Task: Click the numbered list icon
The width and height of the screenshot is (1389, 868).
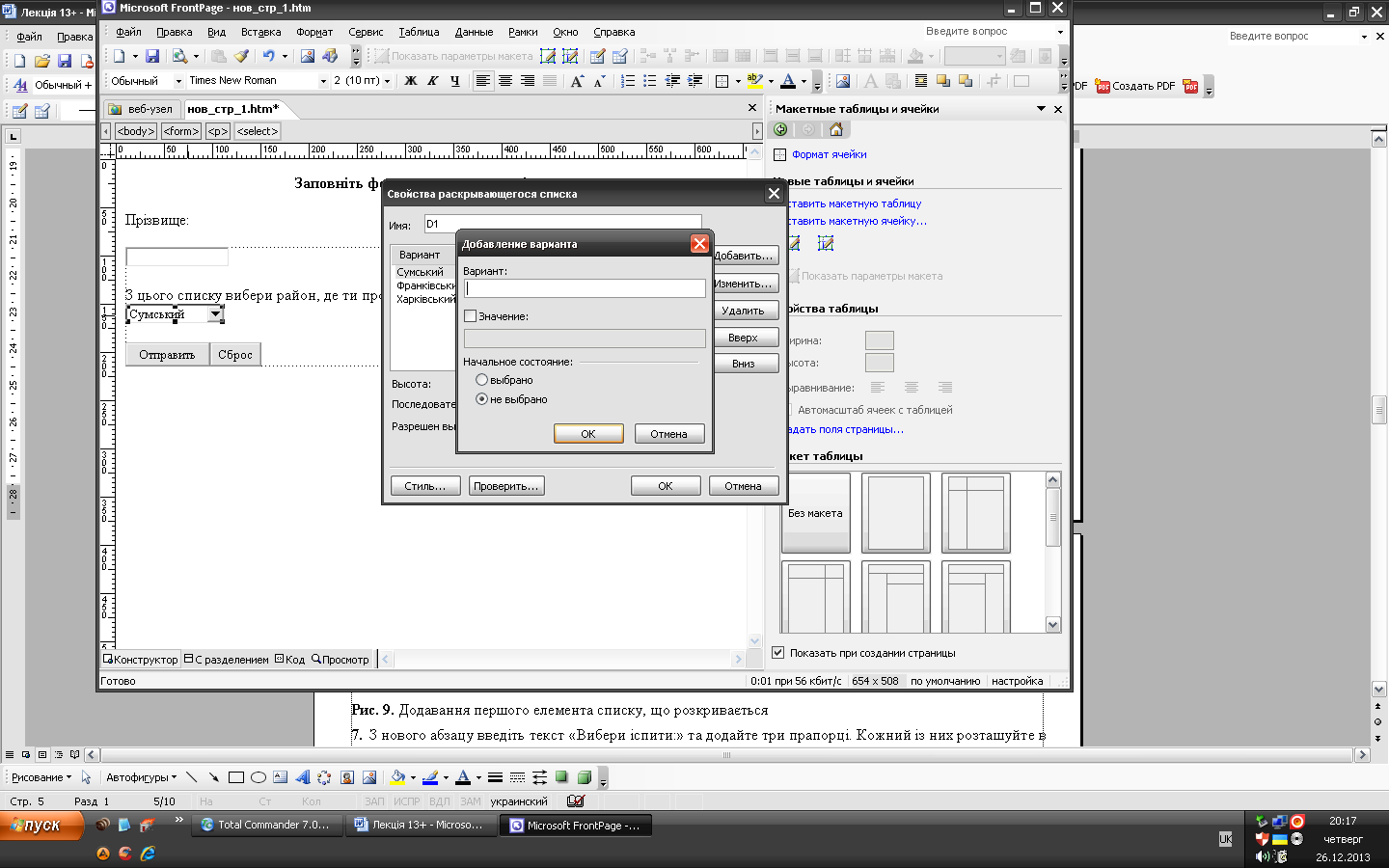Action: pos(628,81)
